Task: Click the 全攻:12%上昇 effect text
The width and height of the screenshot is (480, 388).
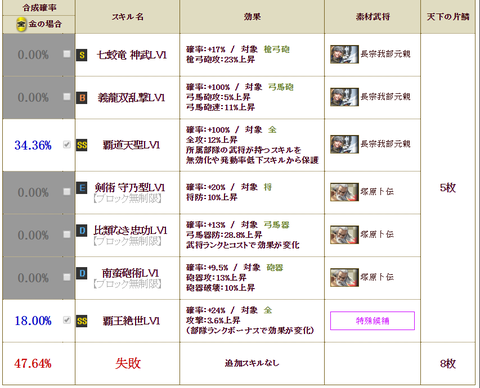Action: click(212, 140)
